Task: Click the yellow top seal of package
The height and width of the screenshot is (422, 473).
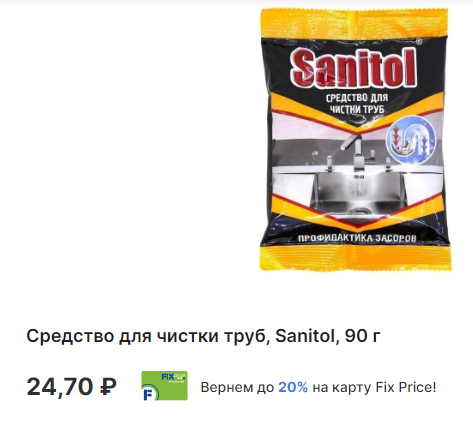Action: (354, 23)
